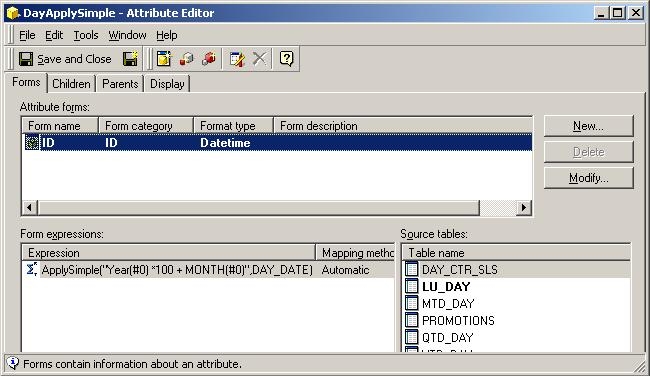Click the PROMOTIONS table icon
This screenshot has height=376, width=650.
pyautogui.click(x=412, y=320)
